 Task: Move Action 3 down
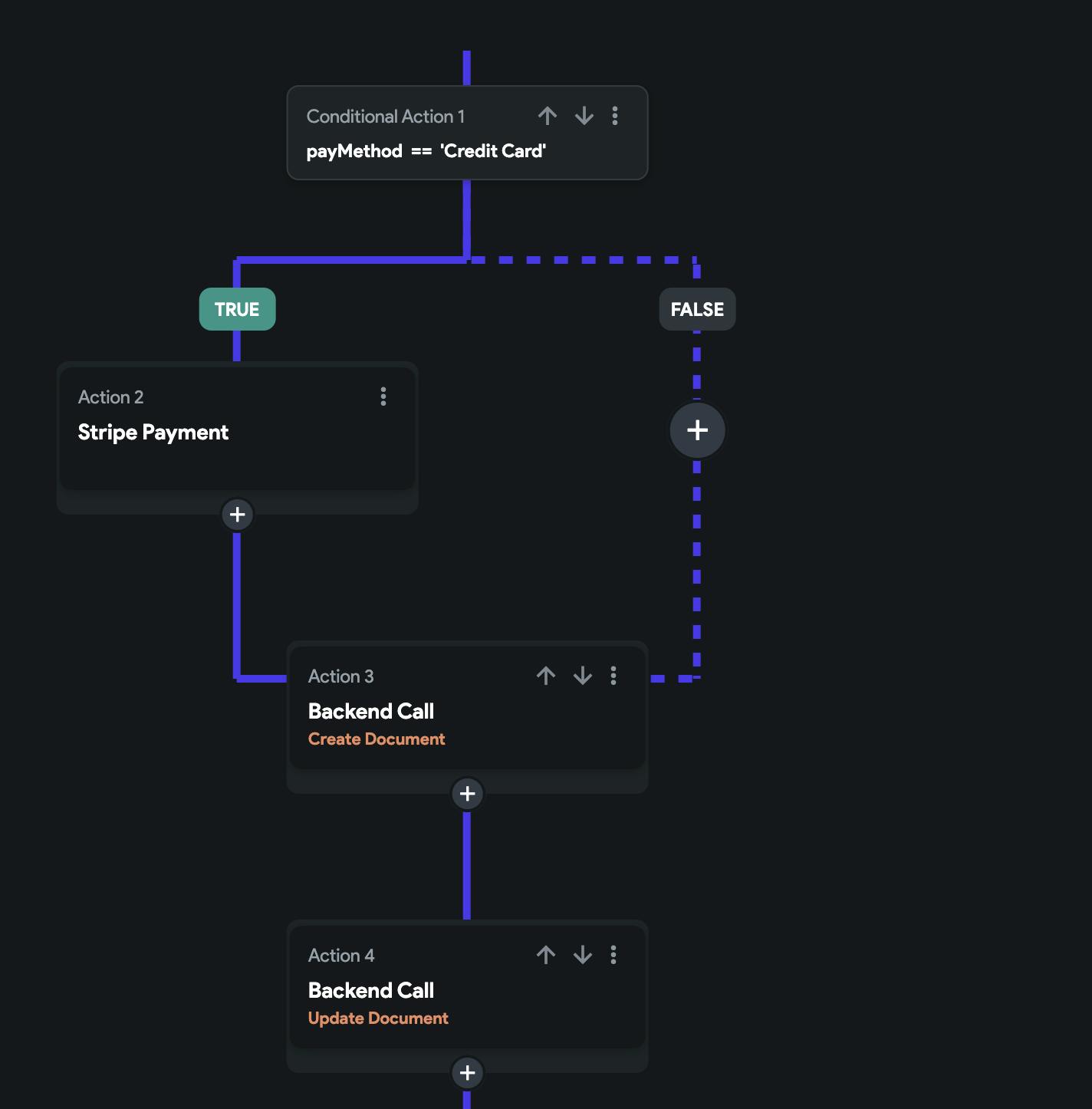tap(583, 676)
